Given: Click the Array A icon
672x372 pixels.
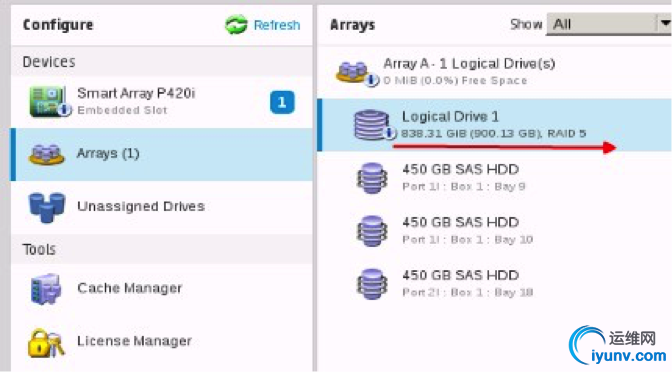Looking at the screenshot, I should [x=357, y=73].
